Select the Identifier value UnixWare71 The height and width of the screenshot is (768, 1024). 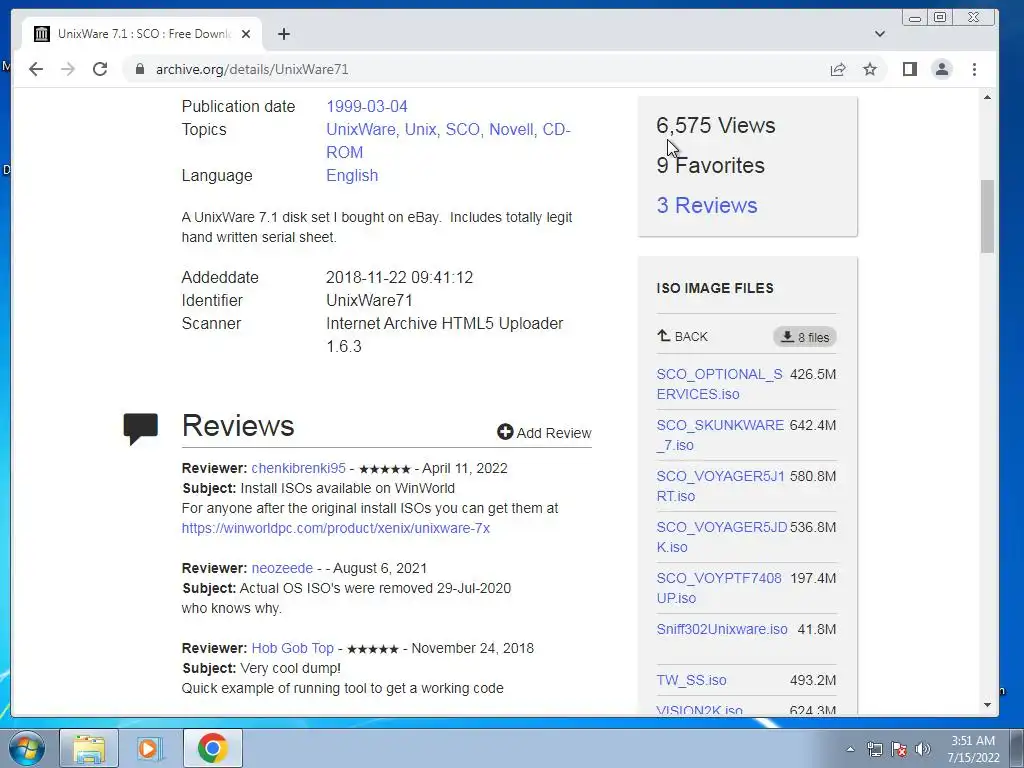[369, 300]
